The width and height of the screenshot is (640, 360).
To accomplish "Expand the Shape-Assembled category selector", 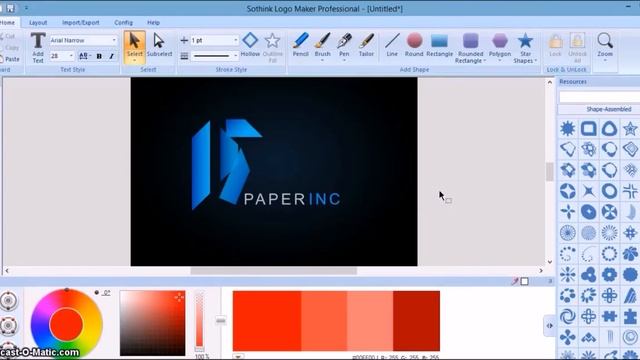I will click(598, 109).
